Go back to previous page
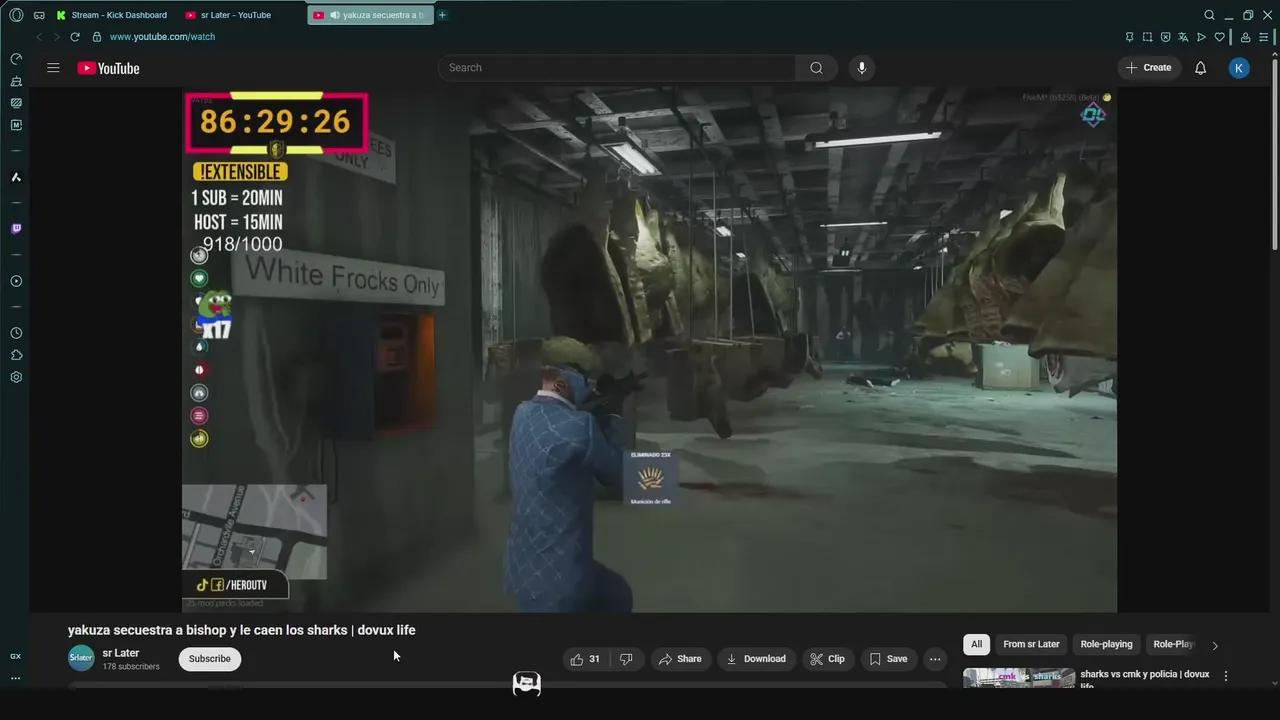Image resolution: width=1280 pixels, height=720 pixels. click(39, 37)
